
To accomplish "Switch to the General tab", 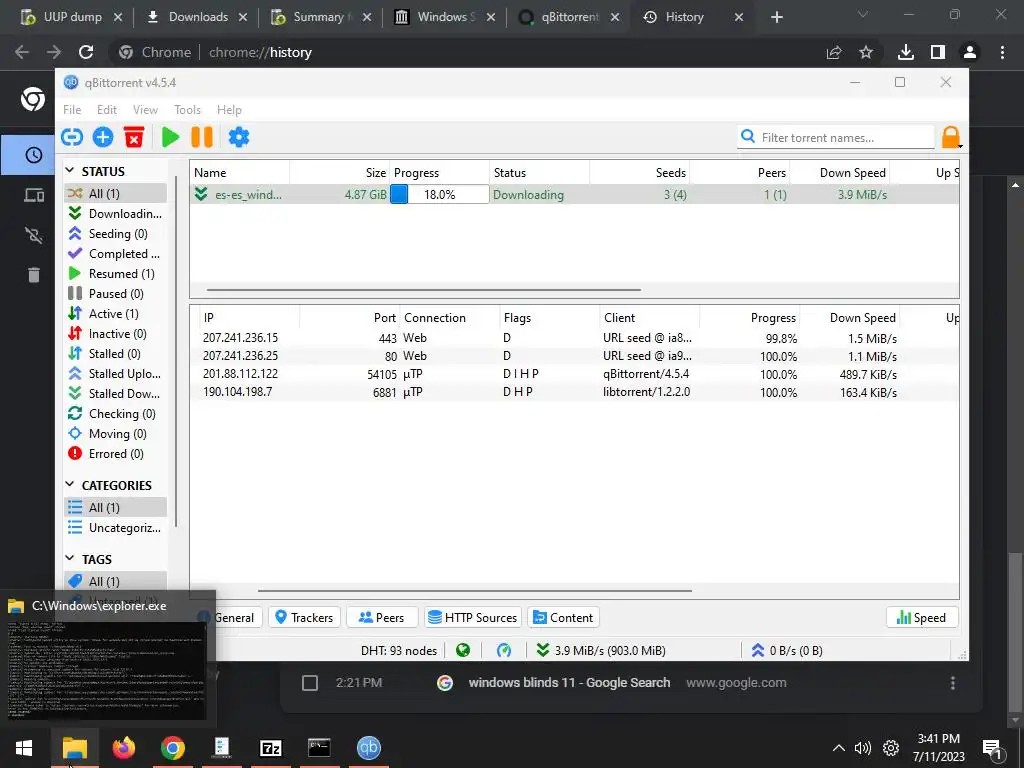I will pos(232,617).
